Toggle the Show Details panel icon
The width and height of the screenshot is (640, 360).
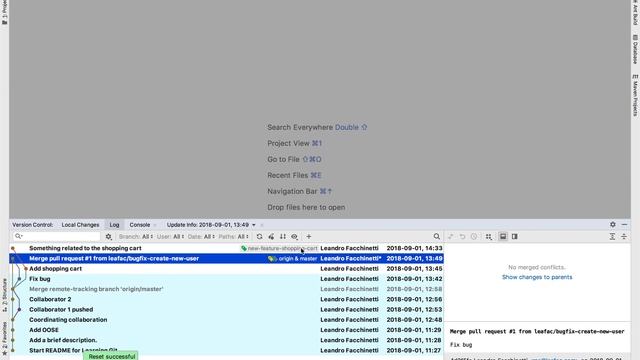[x=503, y=236]
